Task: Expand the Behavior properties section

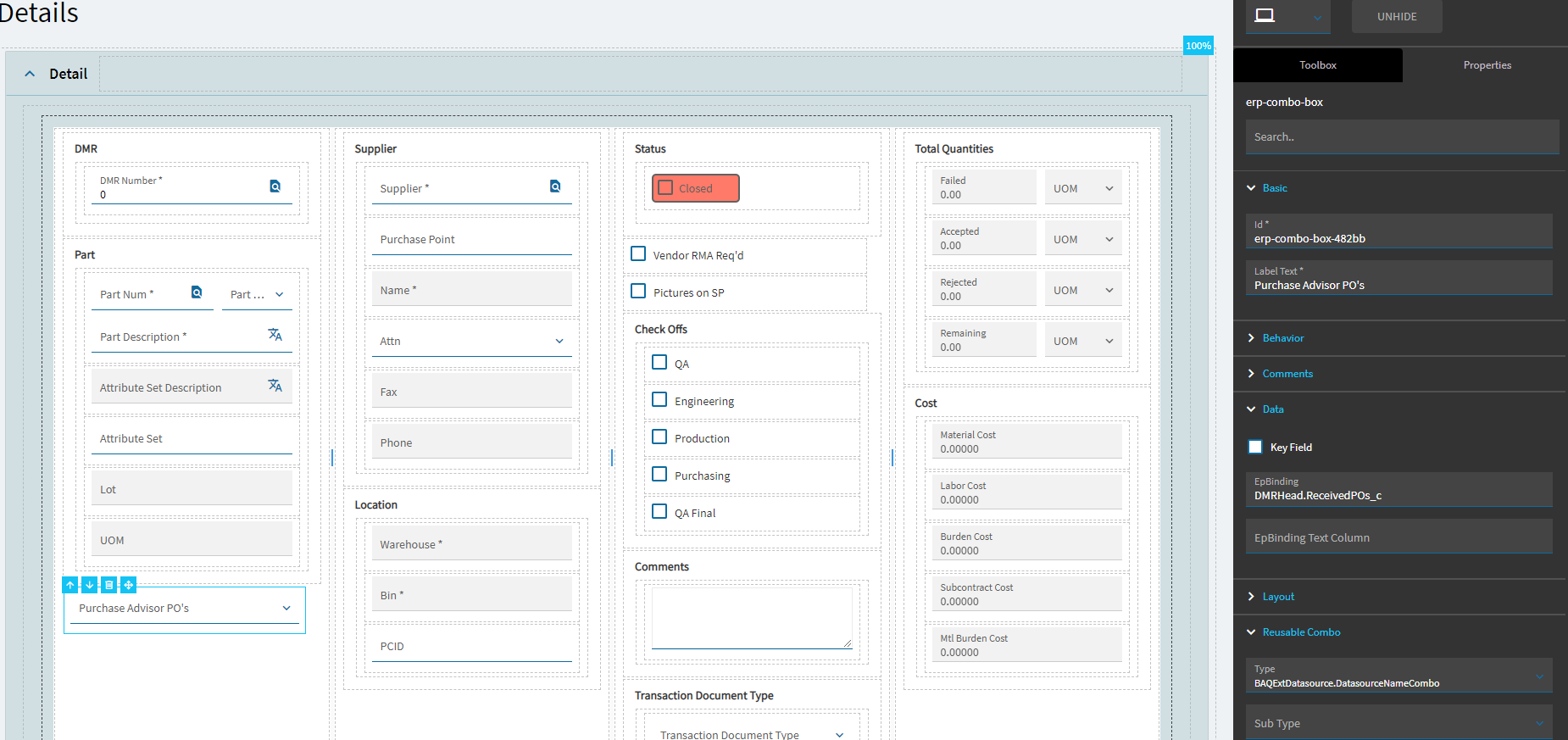Action: point(1251,338)
